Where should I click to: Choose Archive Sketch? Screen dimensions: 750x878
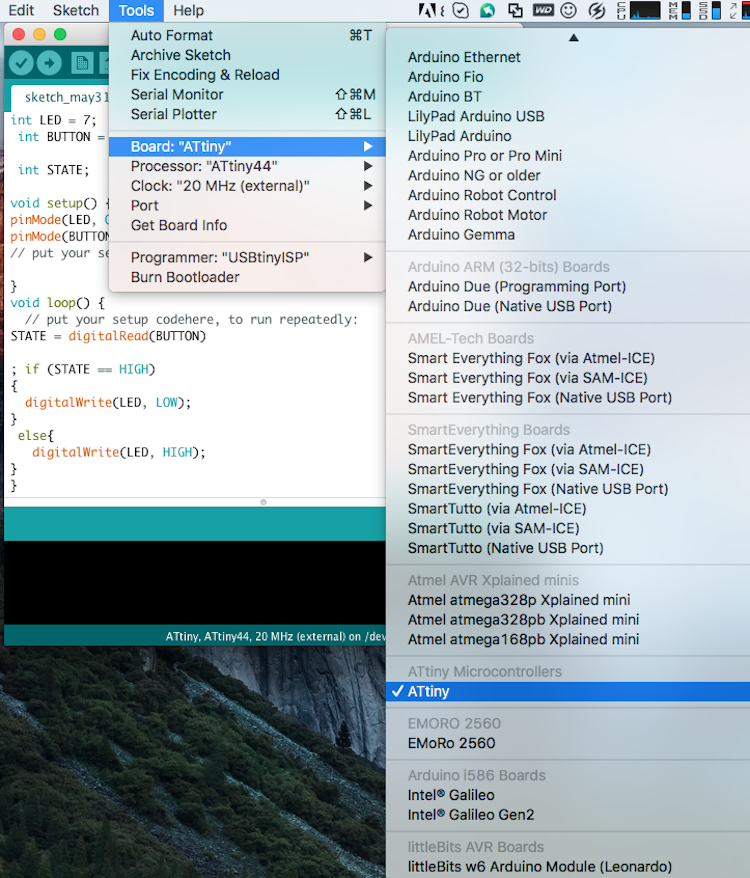click(247, 55)
